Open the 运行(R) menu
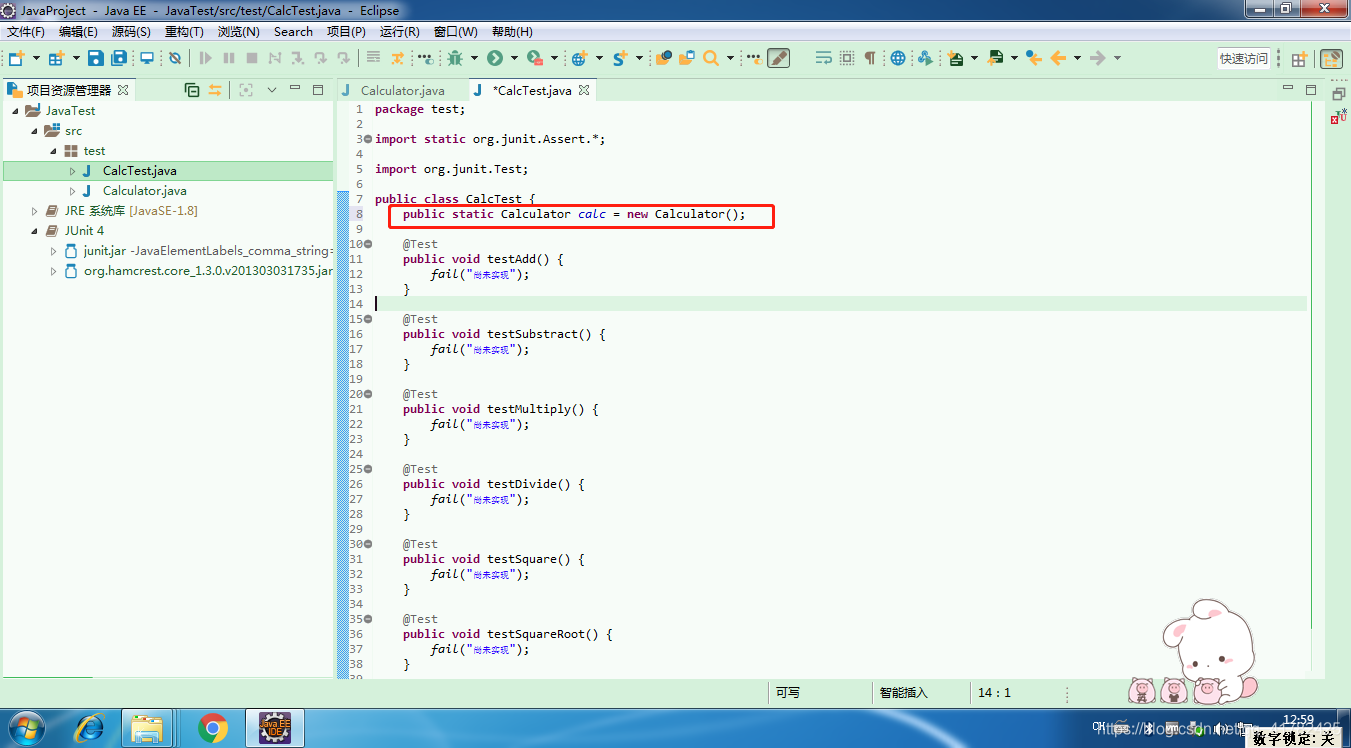Viewport: 1351px width, 748px height. (x=400, y=32)
